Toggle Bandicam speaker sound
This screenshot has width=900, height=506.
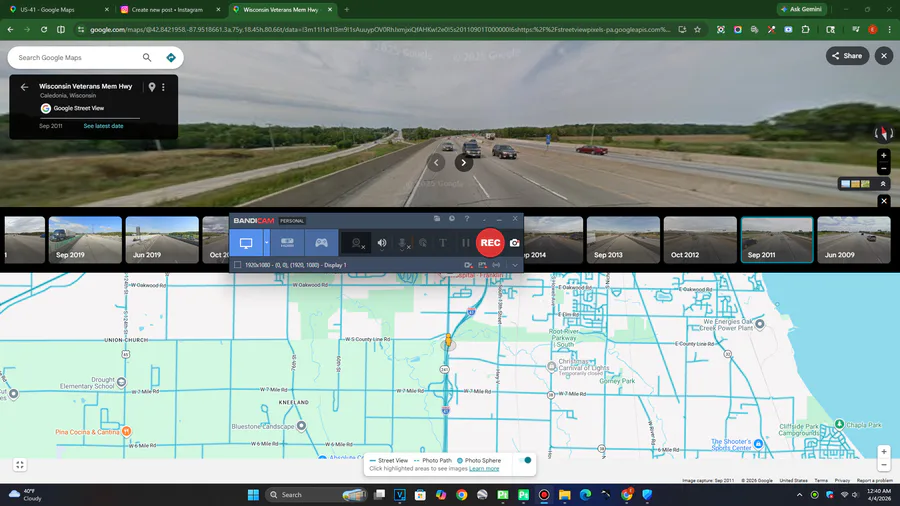pyautogui.click(x=382, y=243)
